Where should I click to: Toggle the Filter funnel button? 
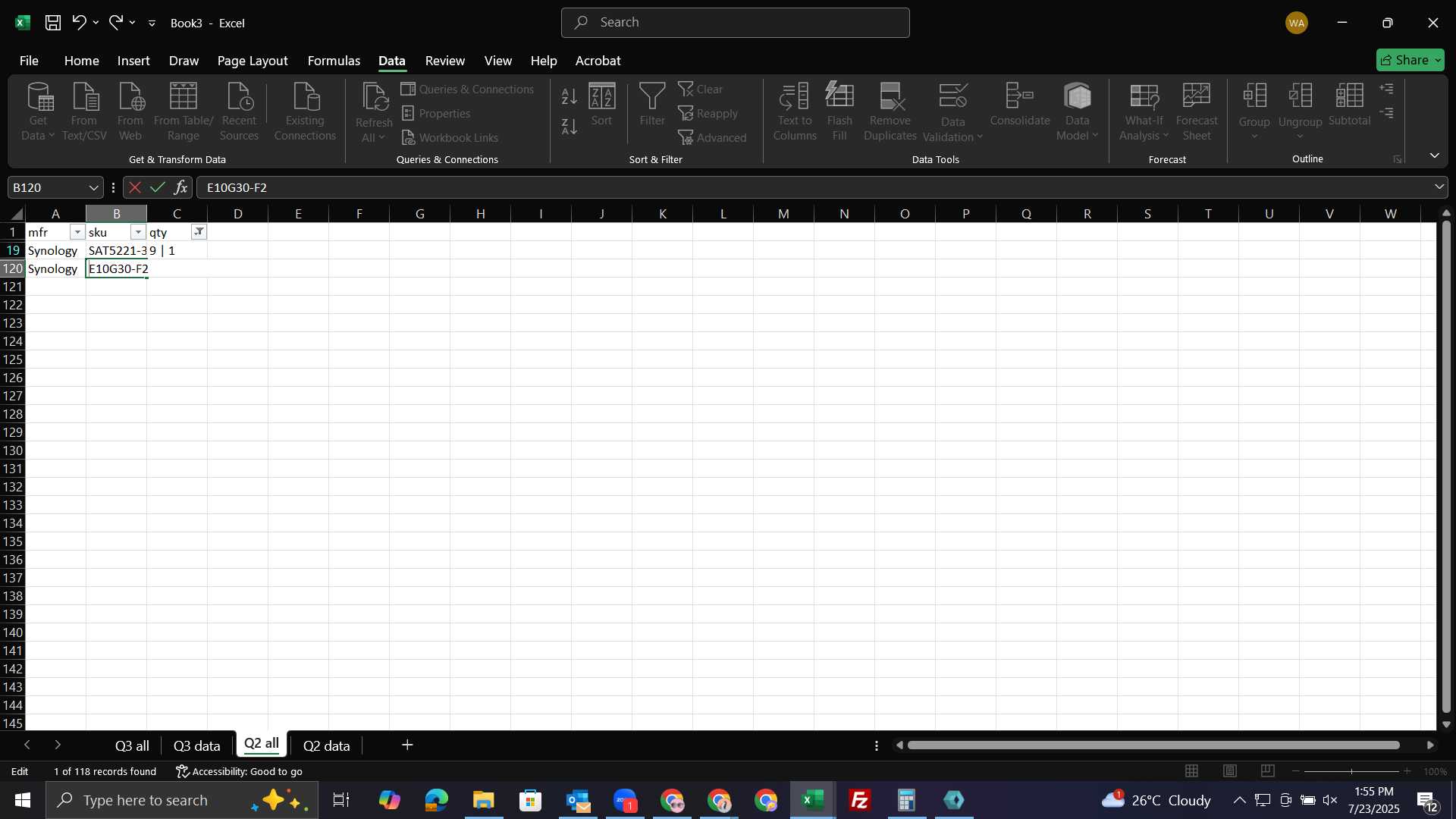coord(652,104)
